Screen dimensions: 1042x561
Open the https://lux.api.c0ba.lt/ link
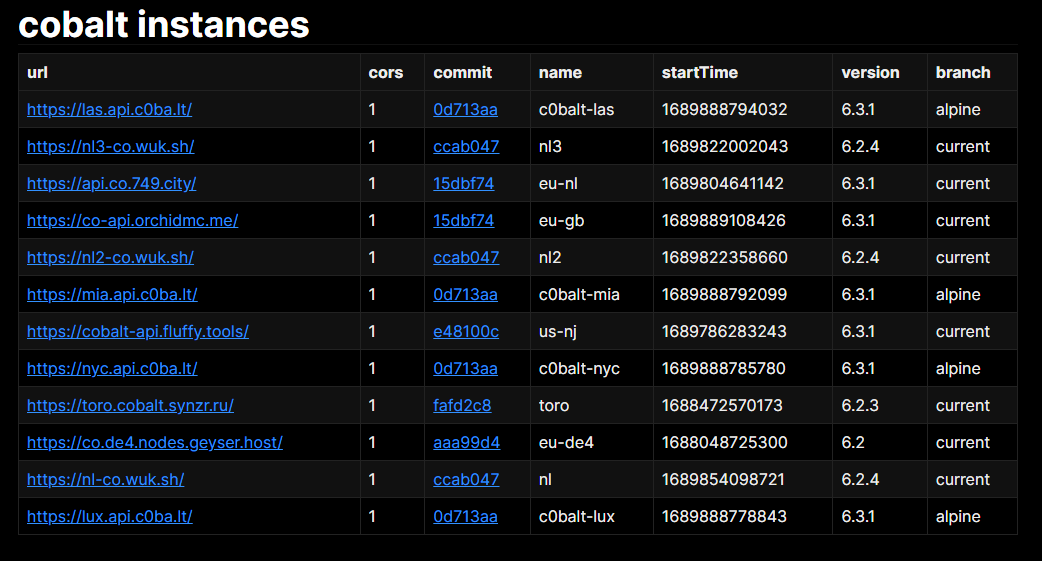click(x=110, y=516)
